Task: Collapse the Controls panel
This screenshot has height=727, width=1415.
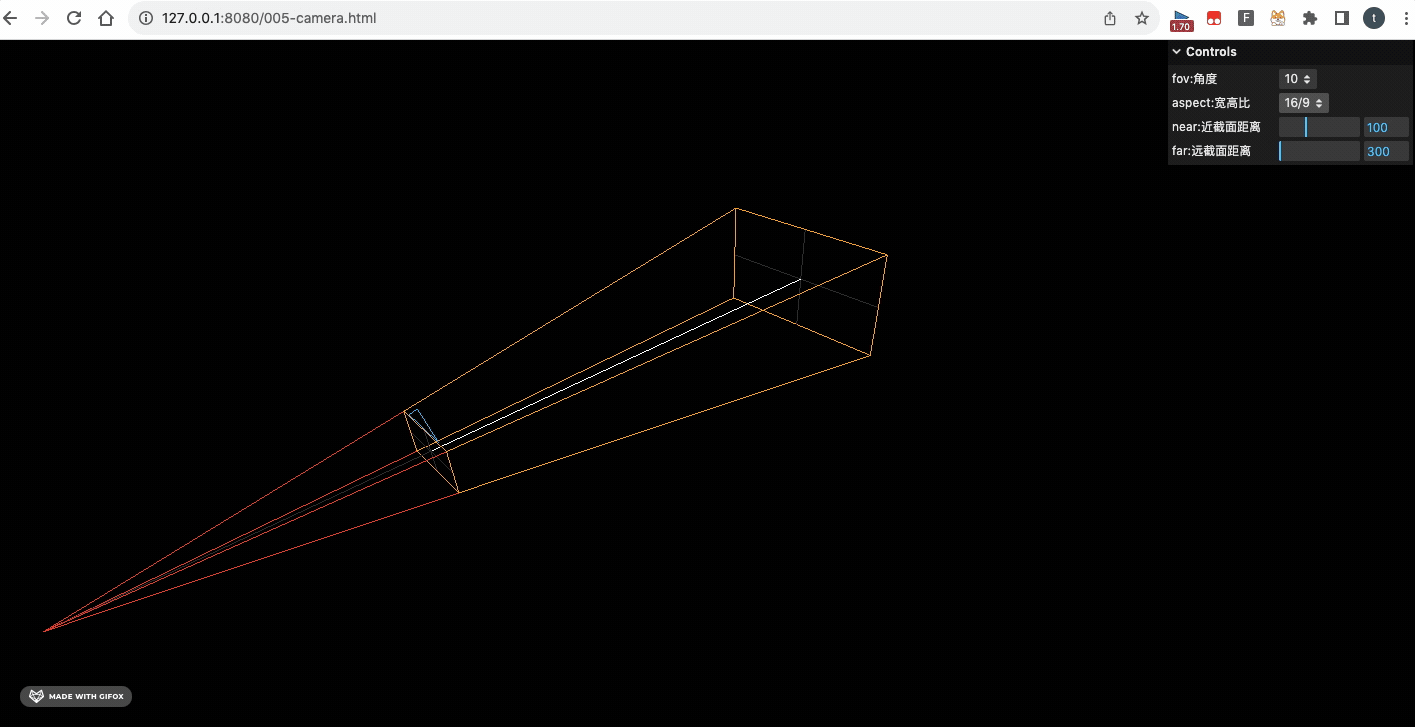Action: [x=1290, y=52]
